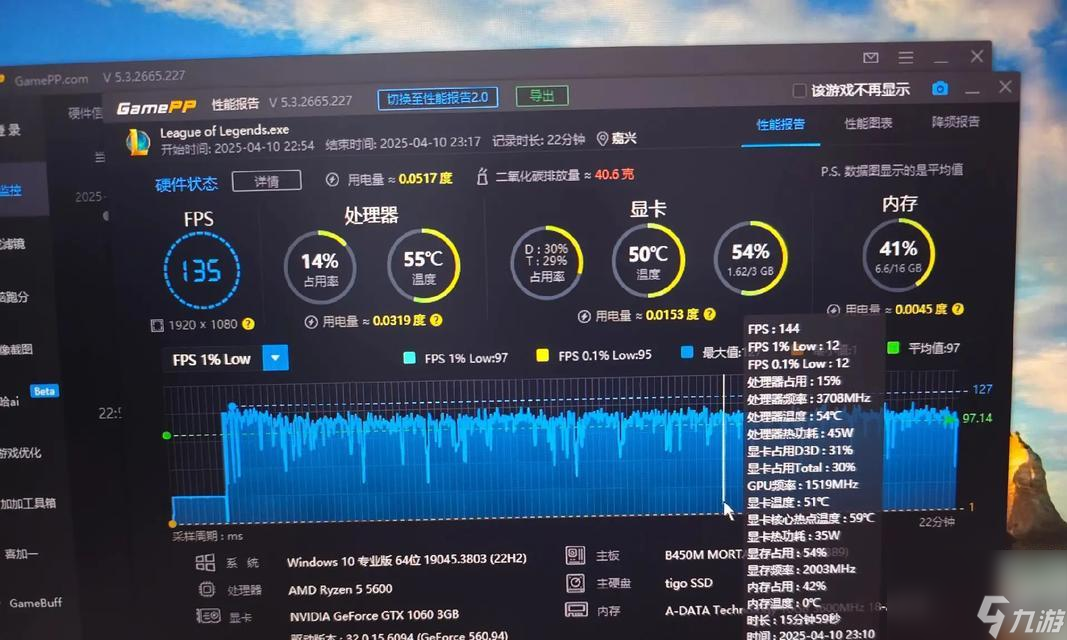
Task: Toggle 该游戏不再显示 checkbox
Action: 800,90
